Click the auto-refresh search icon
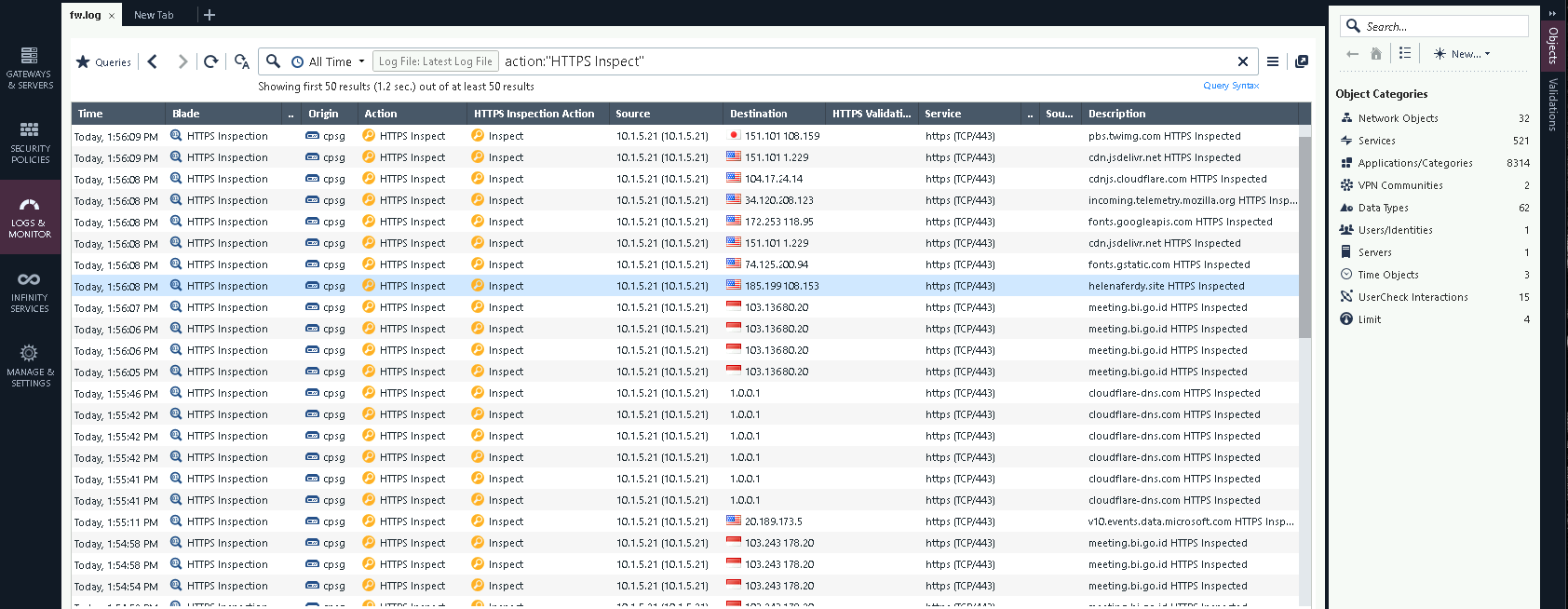The width and height of the screenshot is (1568, 609). [242, 61]
